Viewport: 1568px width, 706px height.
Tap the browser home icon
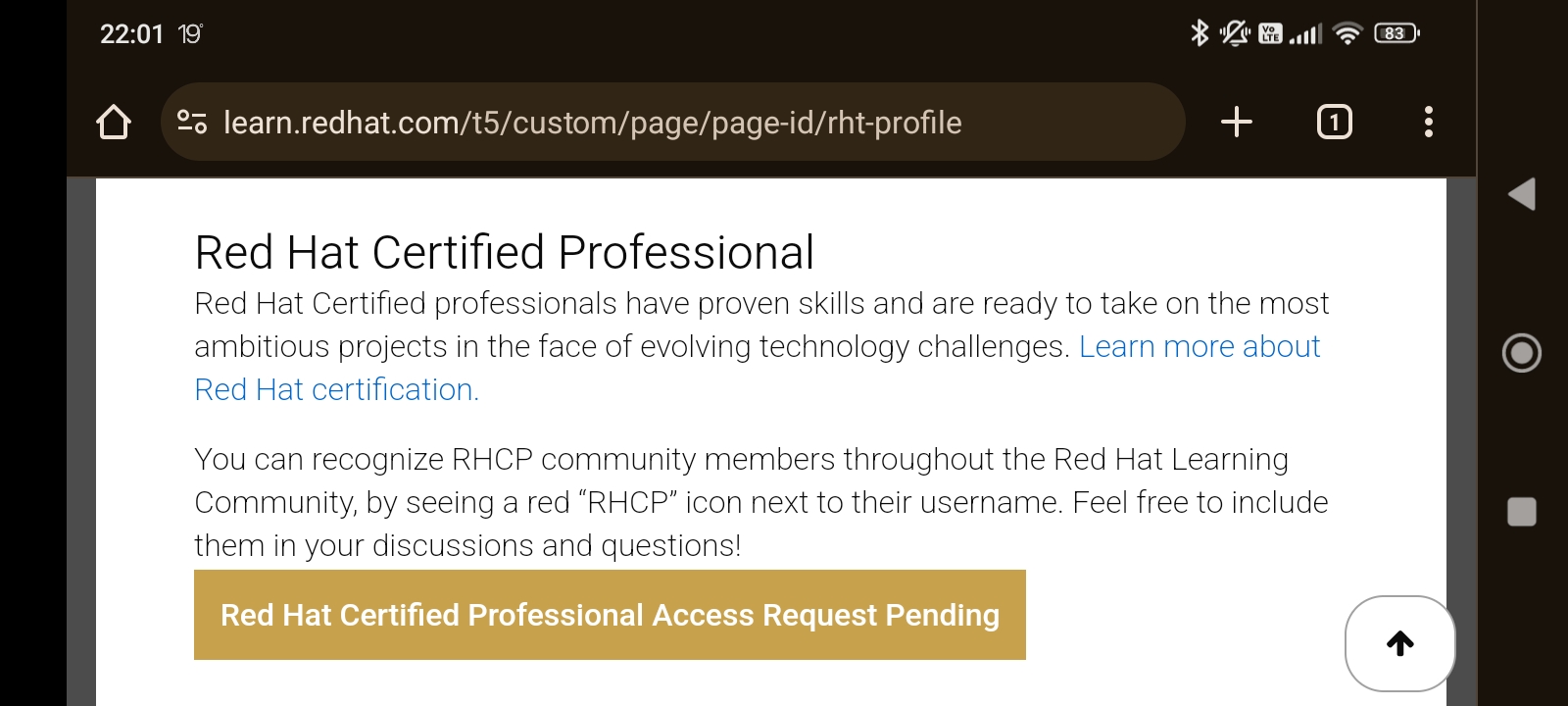[114, 123]
